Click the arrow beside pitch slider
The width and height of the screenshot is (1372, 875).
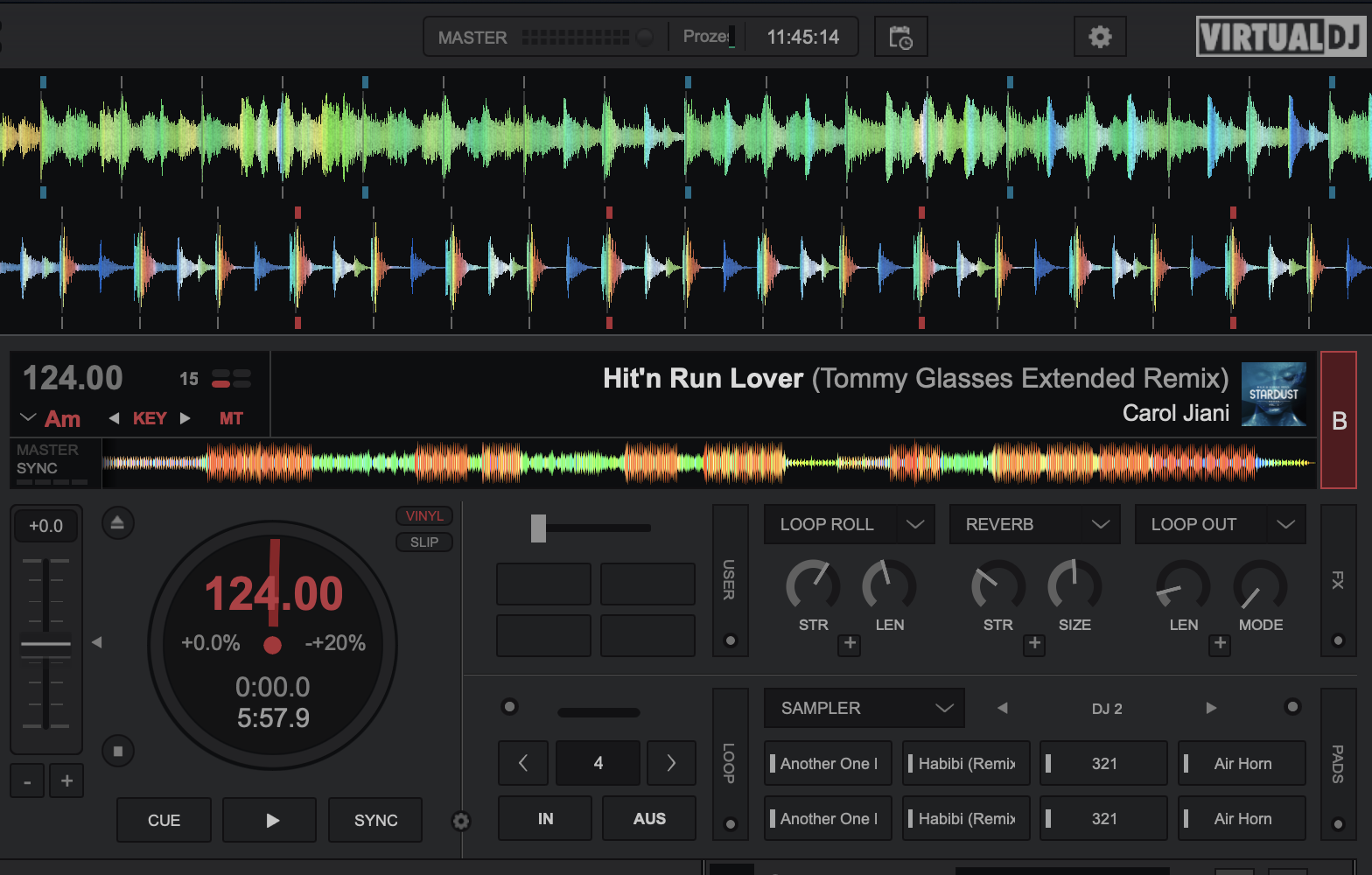point(97,642)
